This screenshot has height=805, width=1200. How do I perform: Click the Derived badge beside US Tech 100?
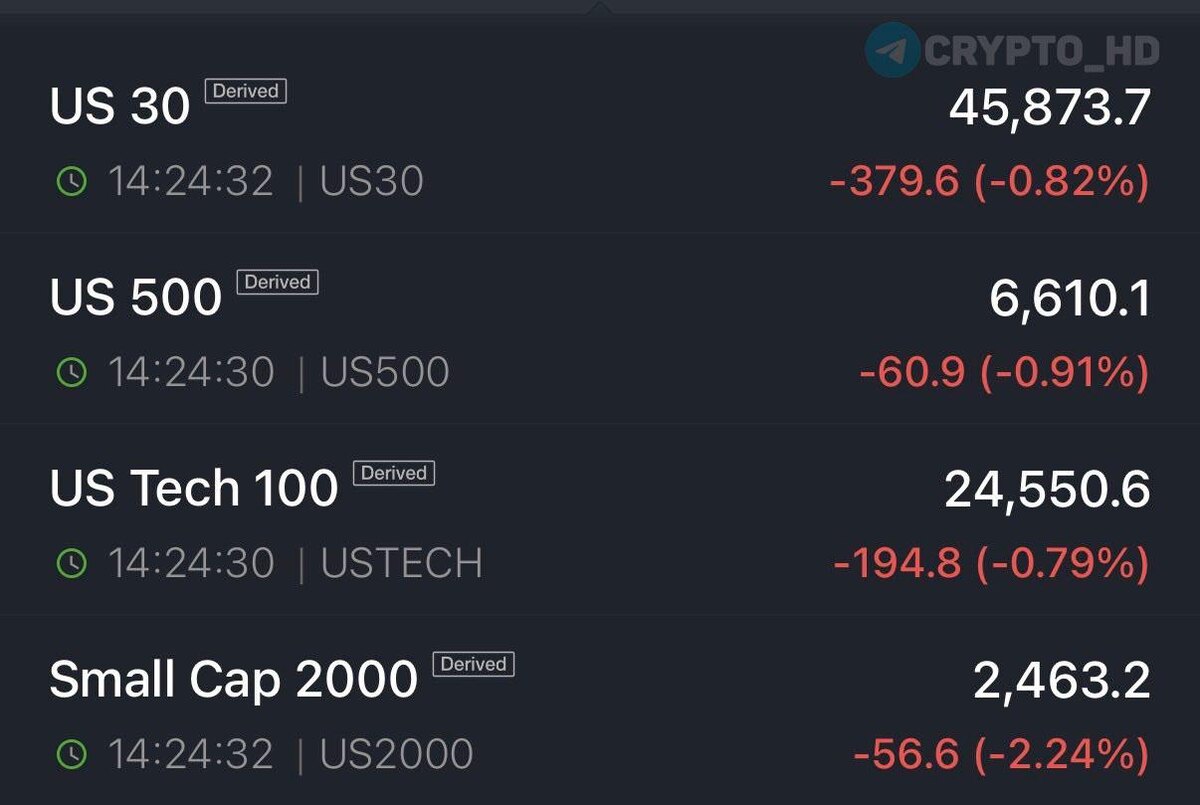[394, 473]
